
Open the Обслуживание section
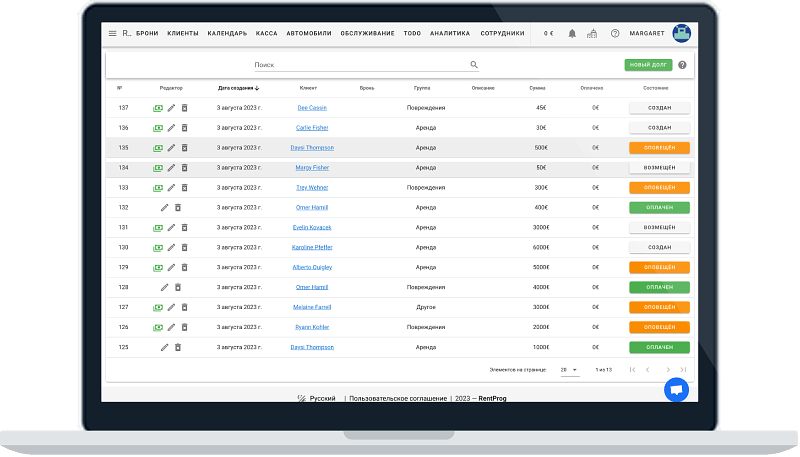tap(367, 33)
